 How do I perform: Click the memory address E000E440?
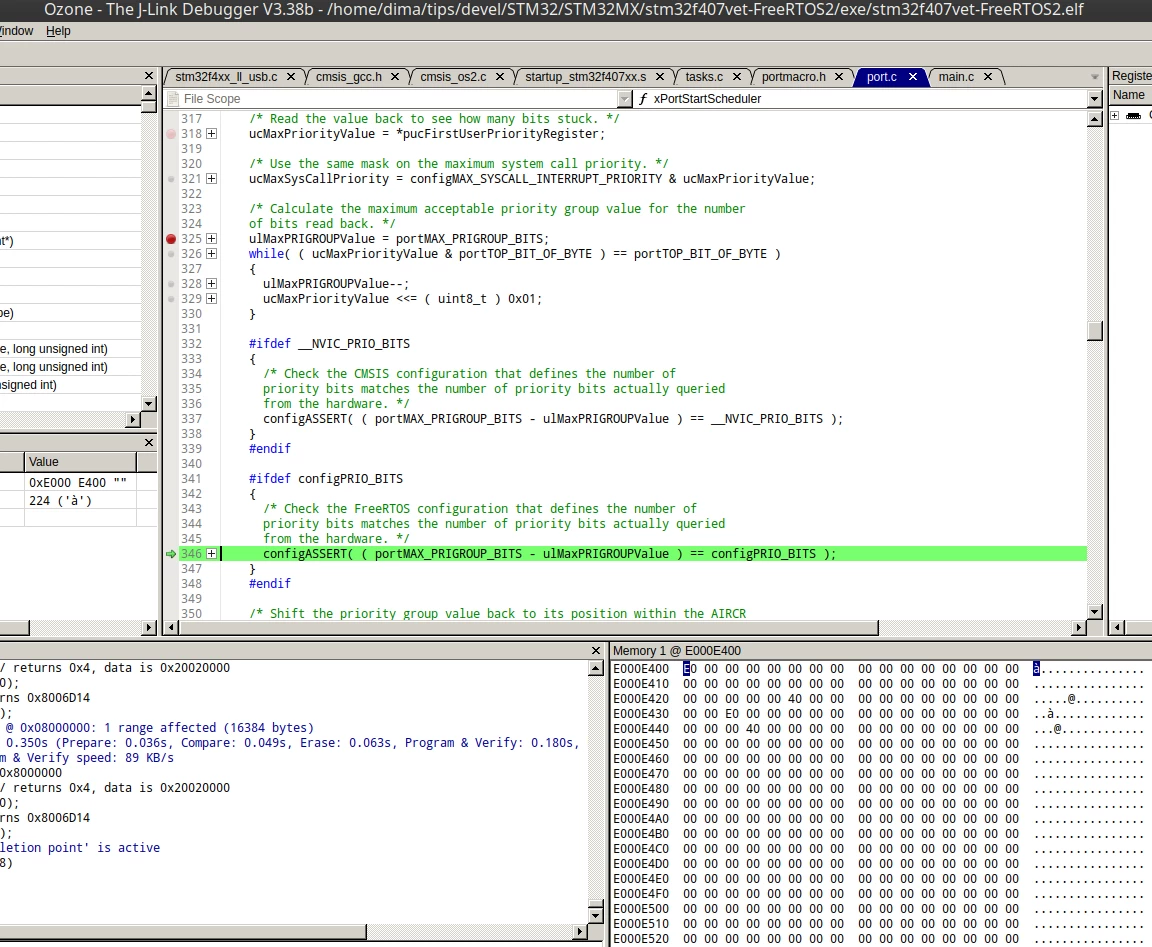[641, 729]
